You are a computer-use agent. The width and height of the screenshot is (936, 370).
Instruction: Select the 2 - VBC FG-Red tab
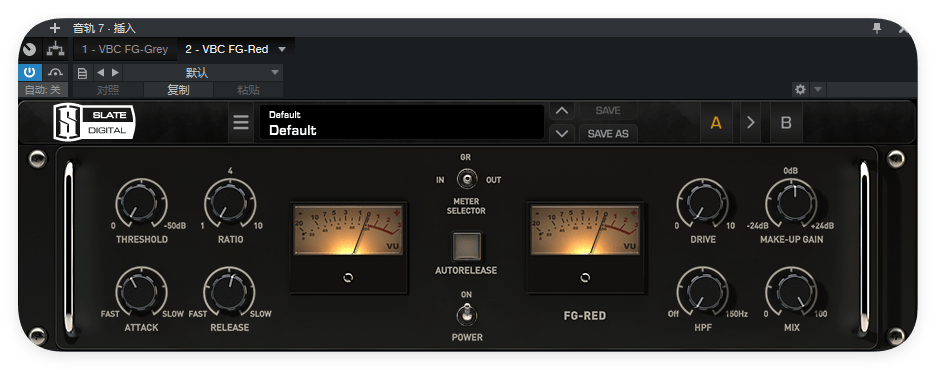[227, 50]
